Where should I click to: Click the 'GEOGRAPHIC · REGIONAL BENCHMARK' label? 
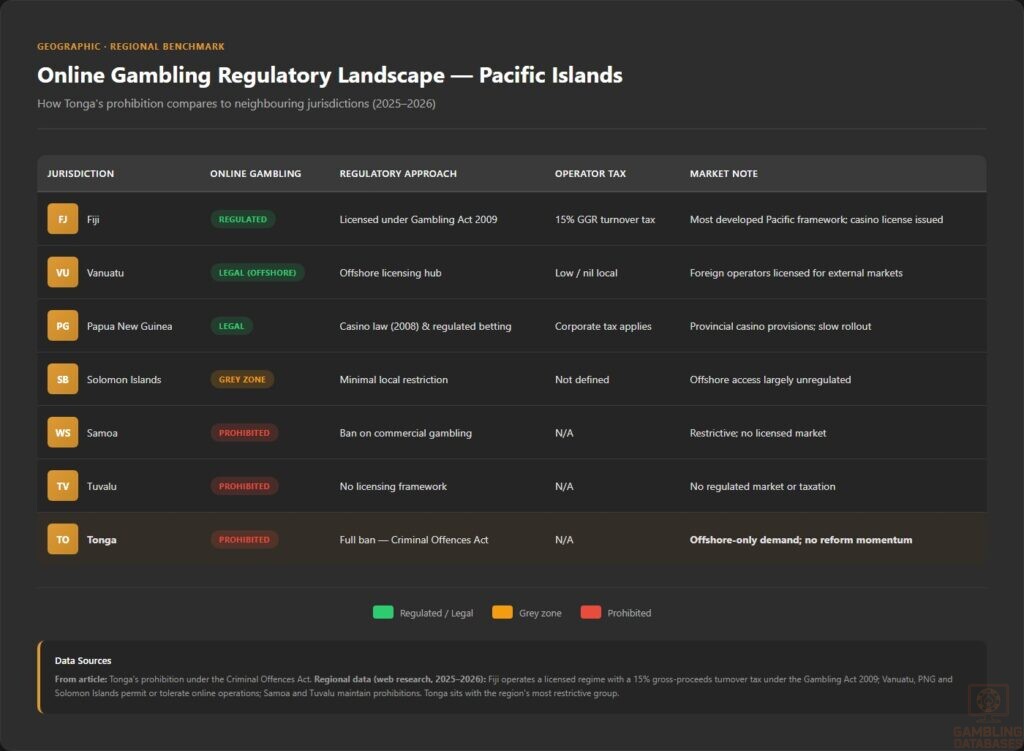[x=131, y=46]
